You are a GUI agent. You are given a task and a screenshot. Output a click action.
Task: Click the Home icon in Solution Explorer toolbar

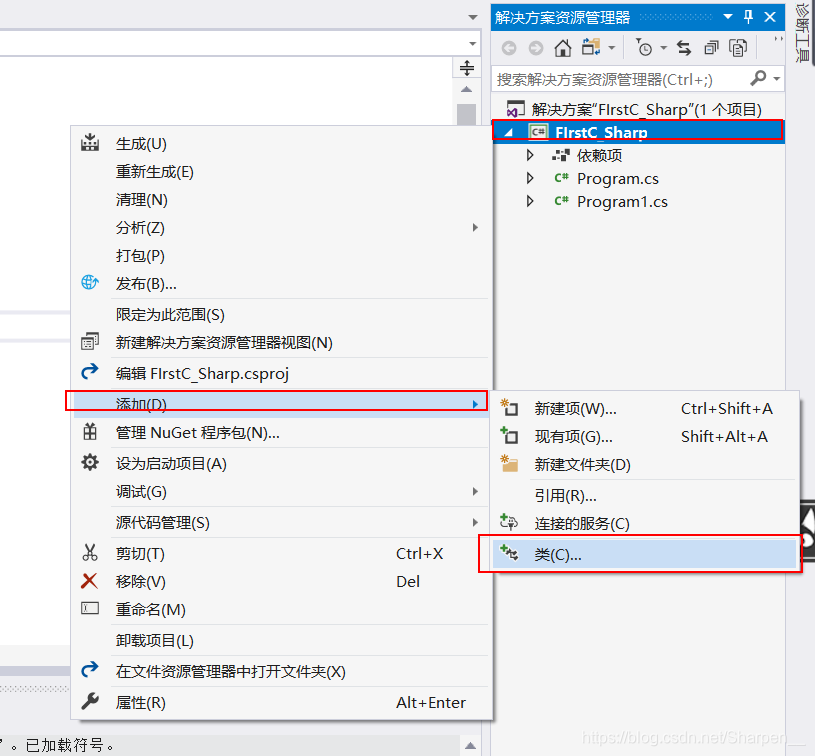point(562,48)
